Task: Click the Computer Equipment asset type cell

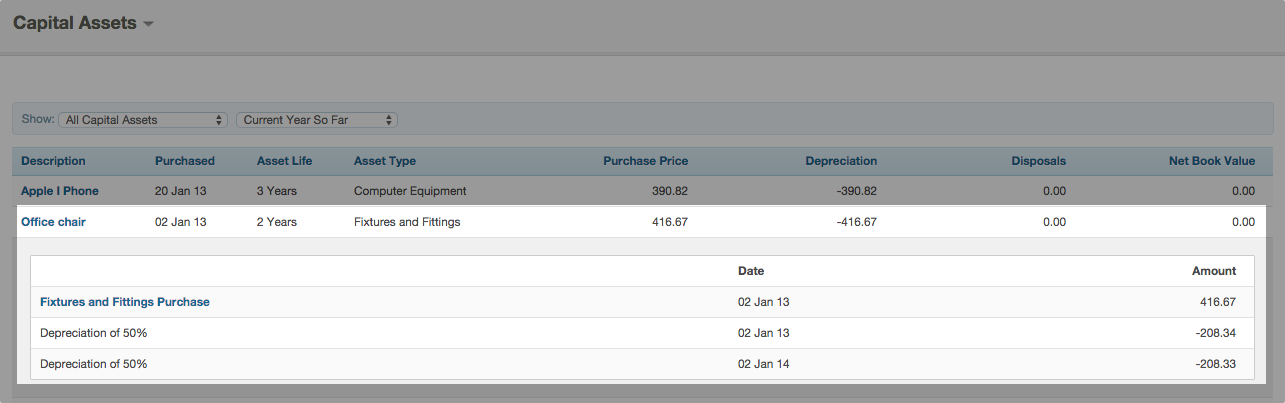Action: point(410,191)
